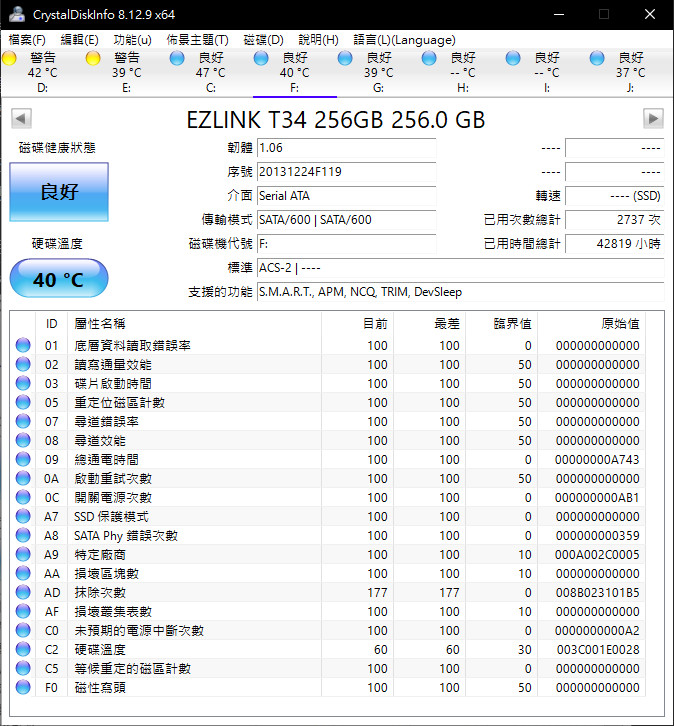Click status orb for attribute 05
Image resolution: width=674 pixels, height=726 pixels.
pos(23,402)
